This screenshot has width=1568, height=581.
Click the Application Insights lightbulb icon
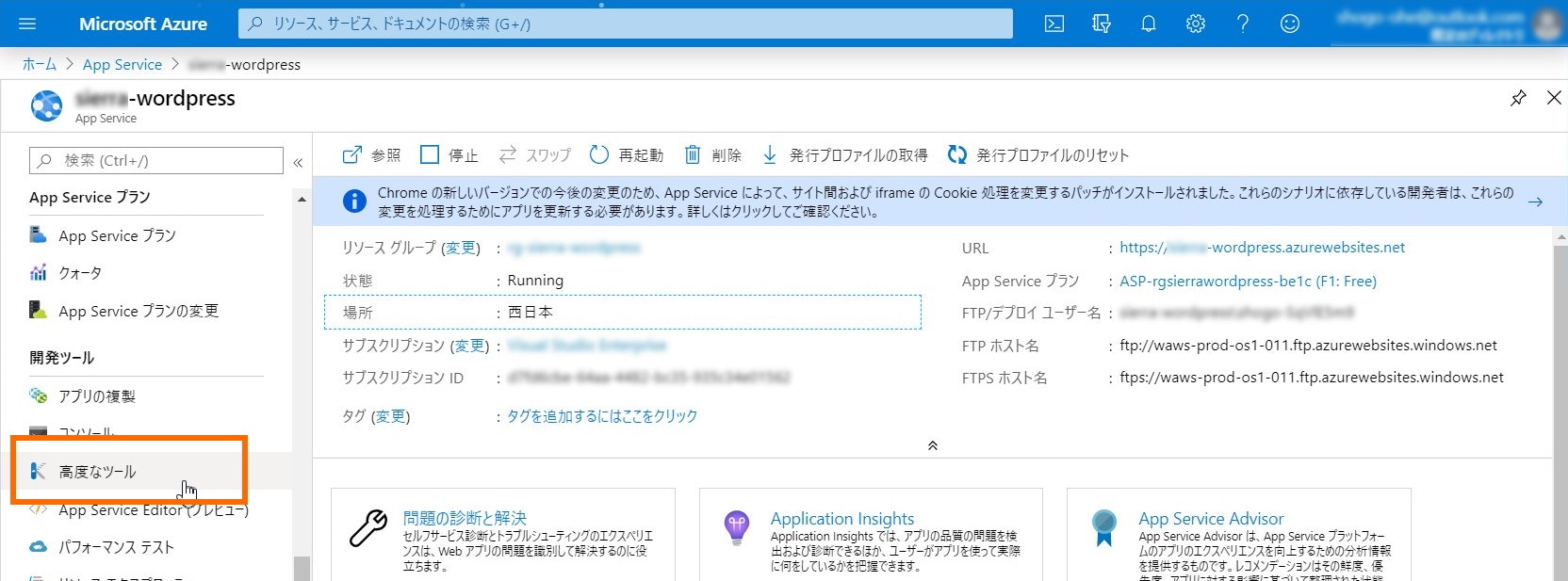pyautogui.click(x=737, y=527)
